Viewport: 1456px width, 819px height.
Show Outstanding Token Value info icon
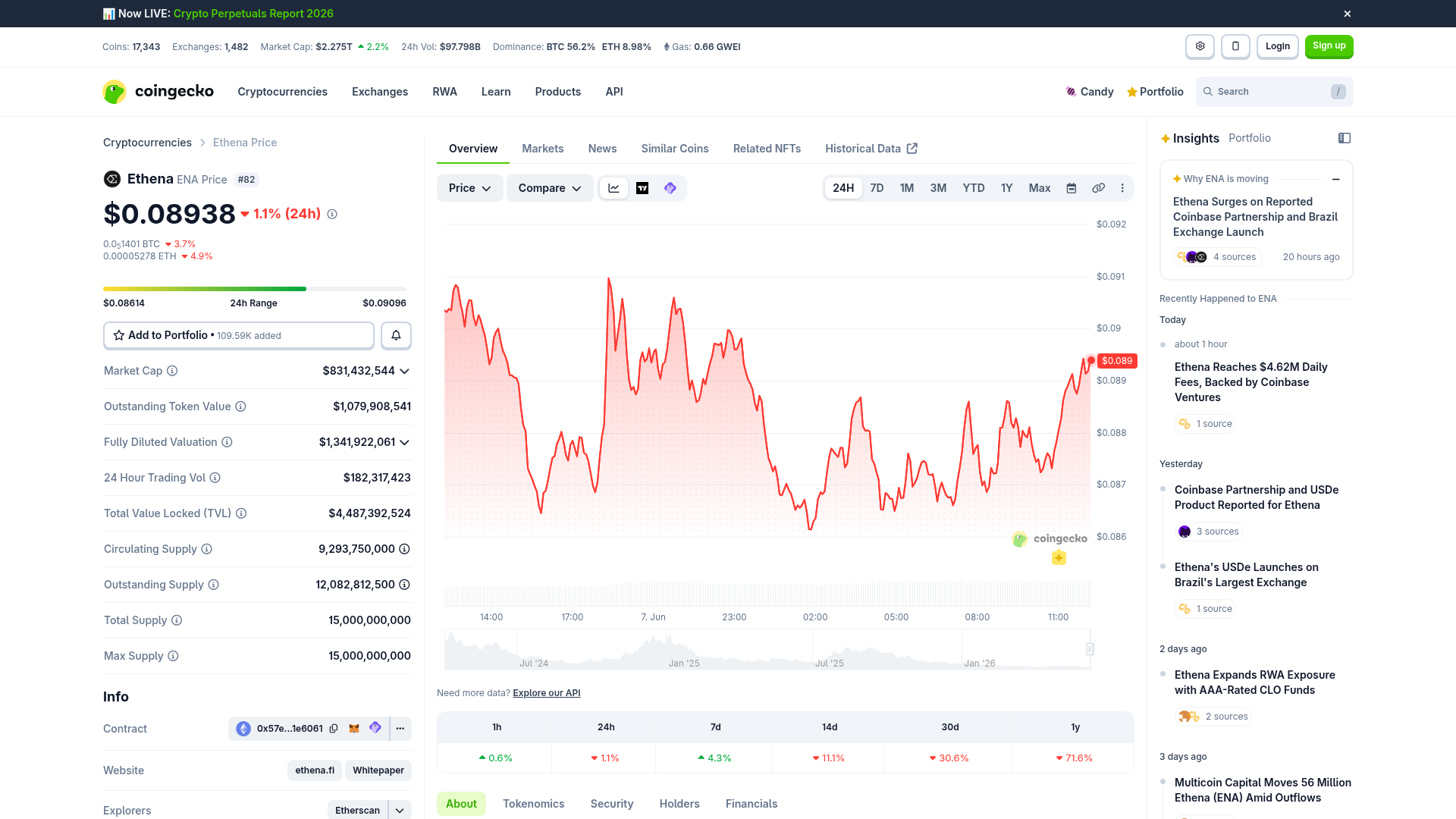[240, 406]
